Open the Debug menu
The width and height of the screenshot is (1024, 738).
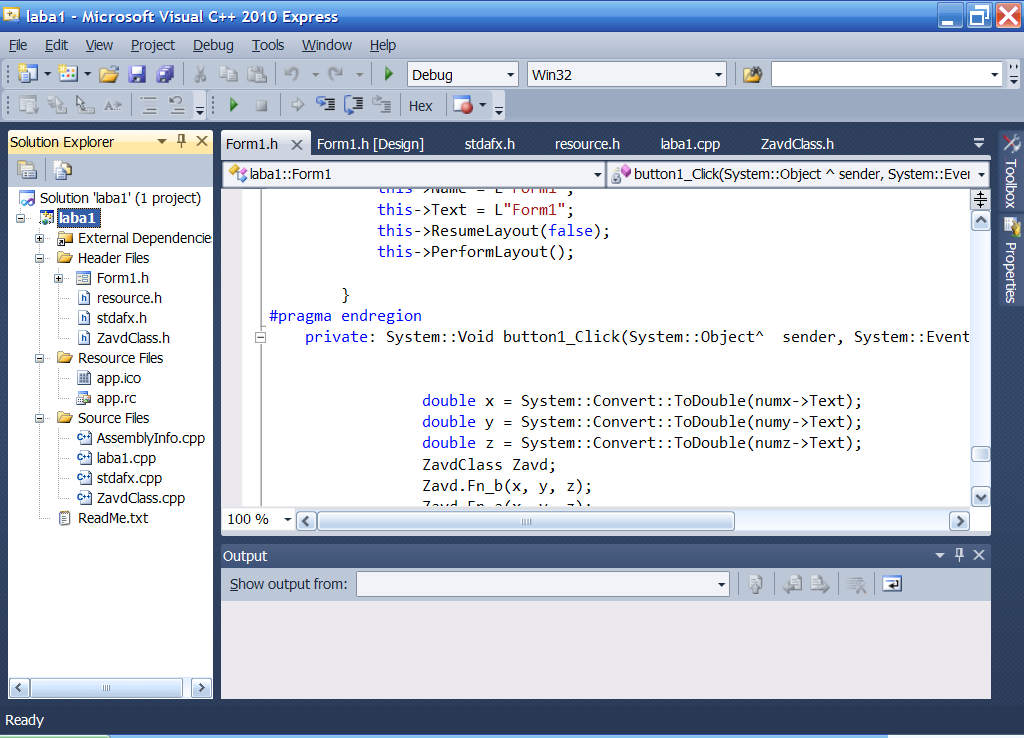(x=213, y=45)
